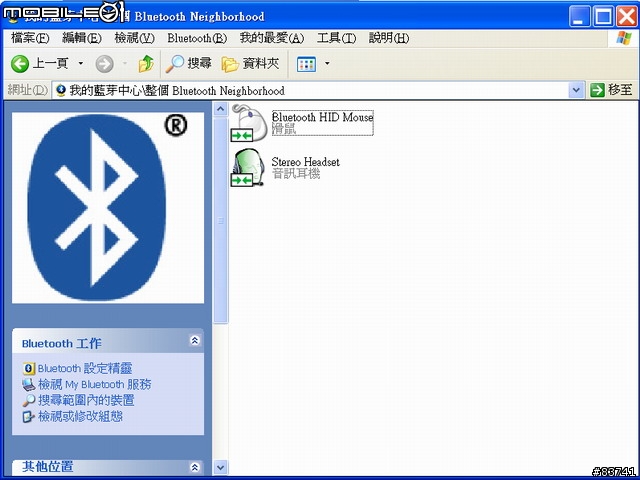Click the Bluetooth 設定精靈 wizard icon
The height and width of the screenshot is (480, 640).
(x=29, y=369)
